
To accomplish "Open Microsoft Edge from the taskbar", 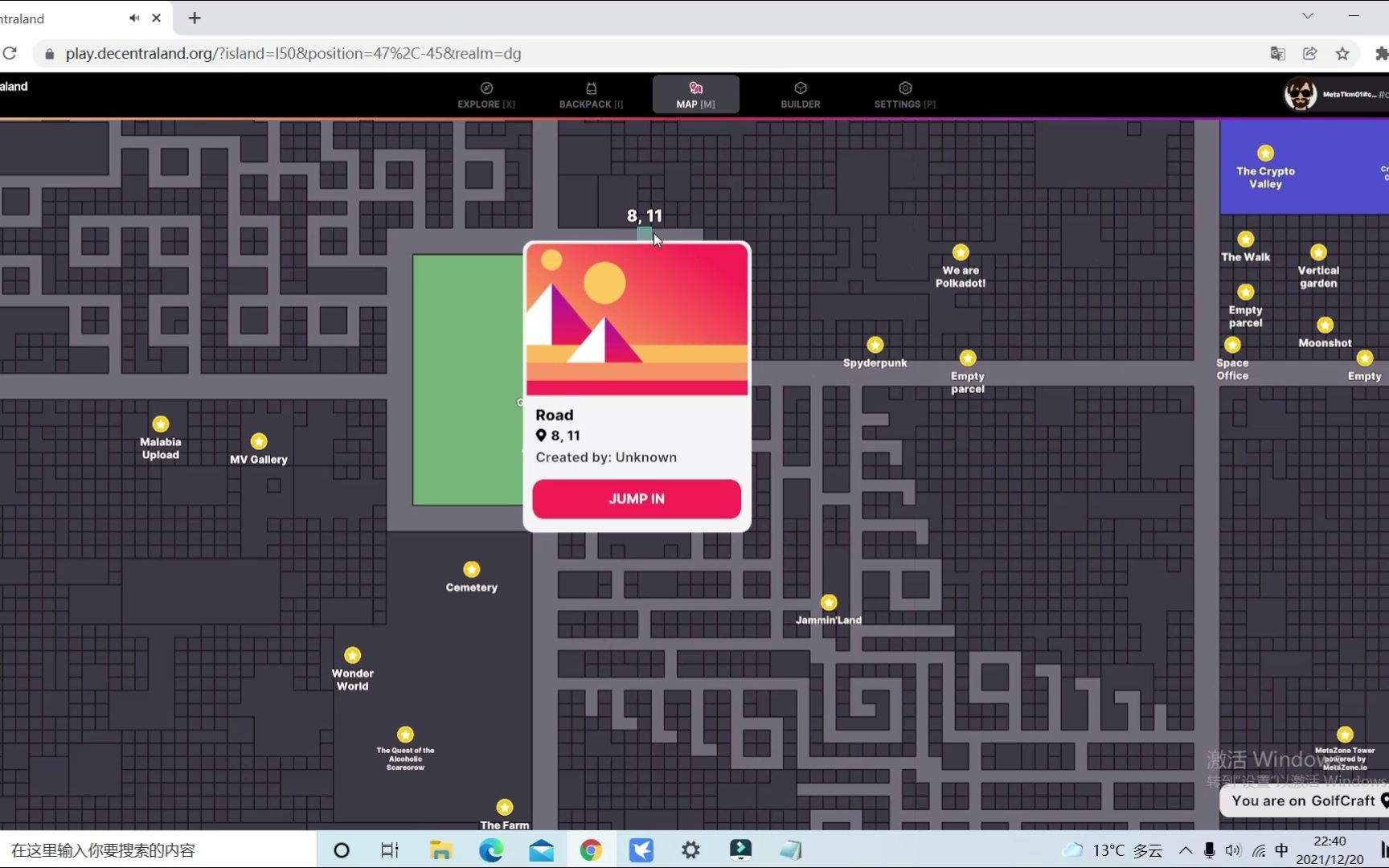I will (491, 850).
